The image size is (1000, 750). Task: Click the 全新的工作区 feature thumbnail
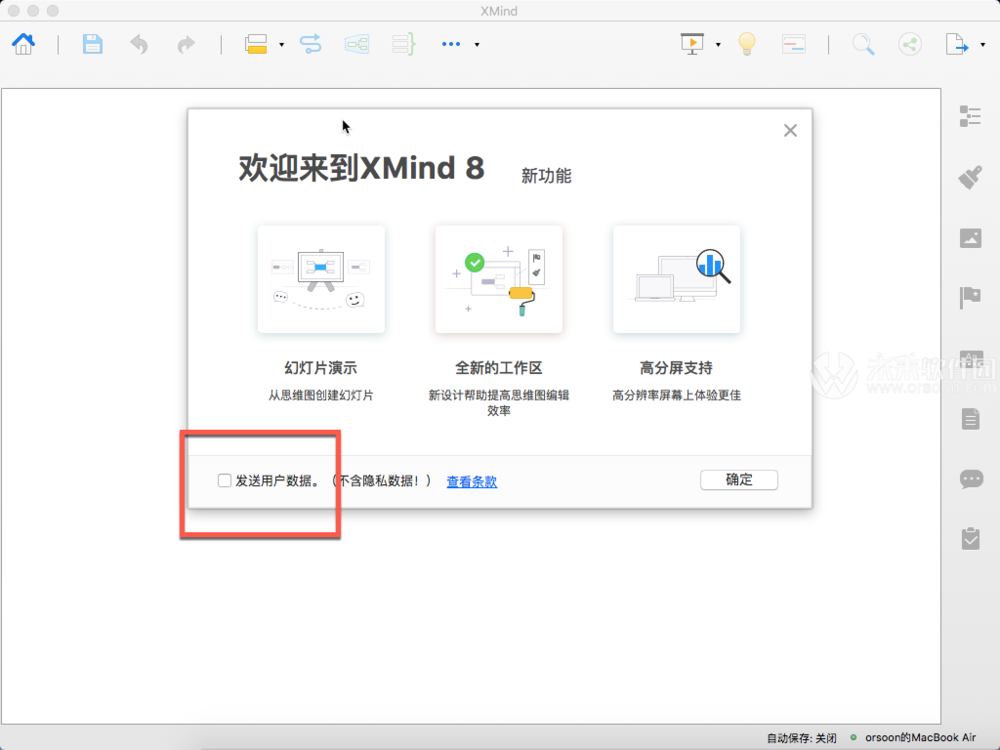point(499,279)
